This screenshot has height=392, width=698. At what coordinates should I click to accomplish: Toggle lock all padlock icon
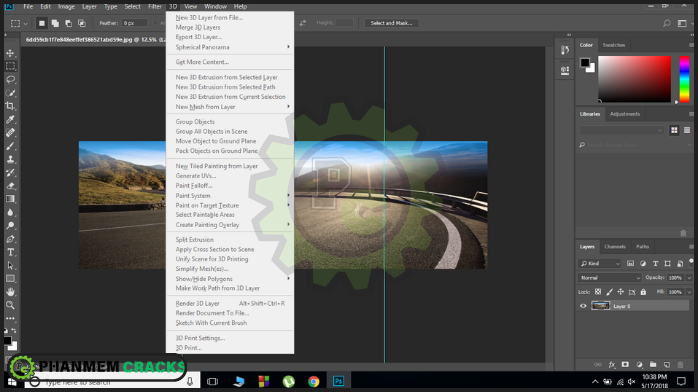pyautogui.click(x=643, y=292)
